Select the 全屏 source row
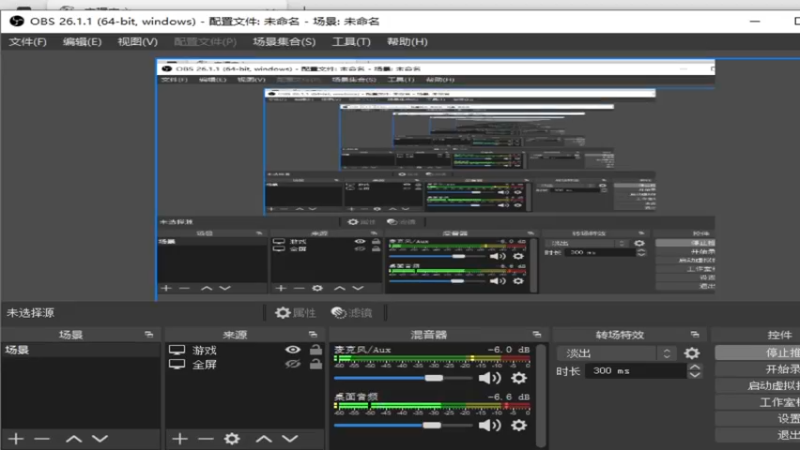The image size is (800, 450). 245,364
